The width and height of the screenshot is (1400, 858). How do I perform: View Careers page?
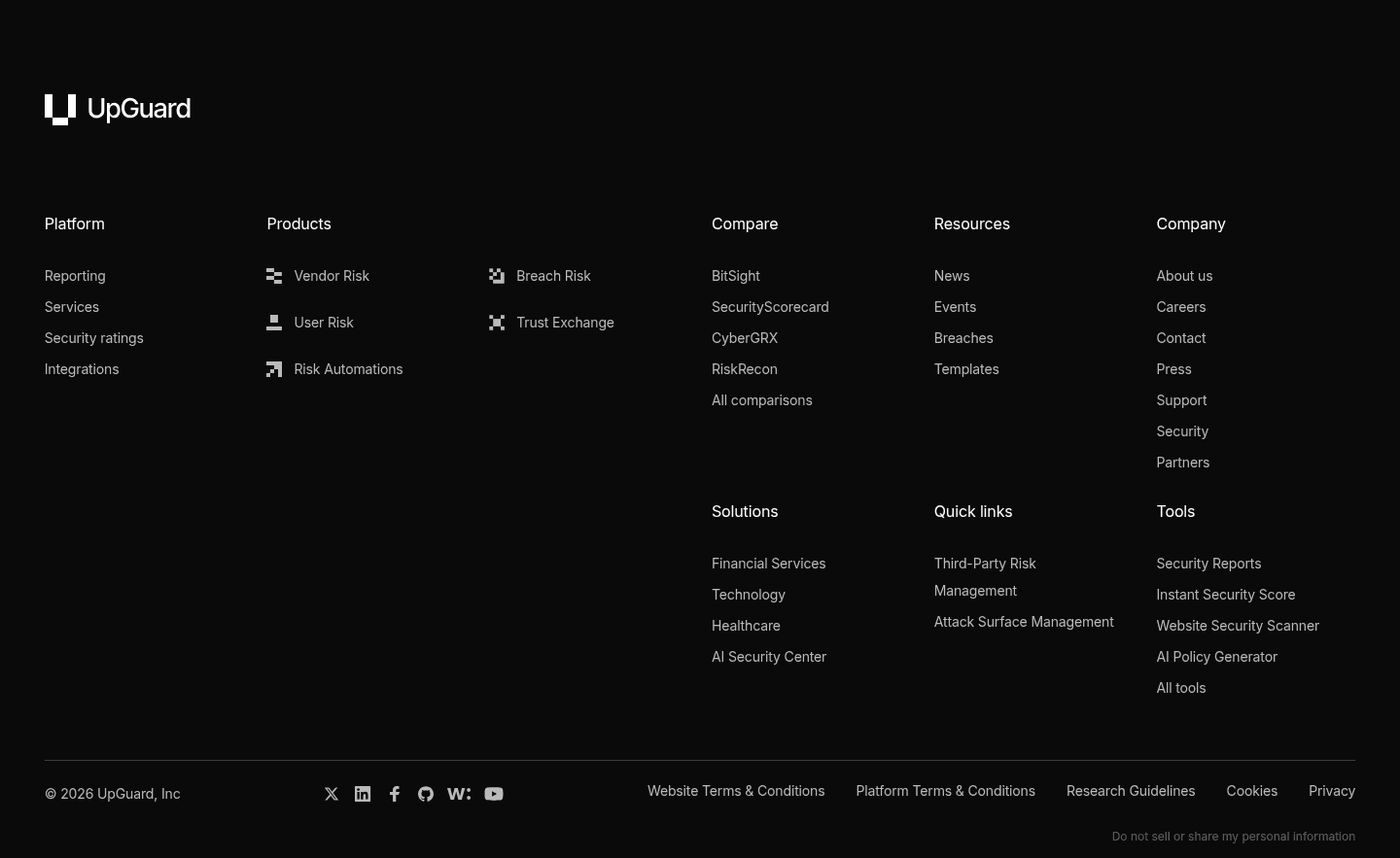(1181, 307)
